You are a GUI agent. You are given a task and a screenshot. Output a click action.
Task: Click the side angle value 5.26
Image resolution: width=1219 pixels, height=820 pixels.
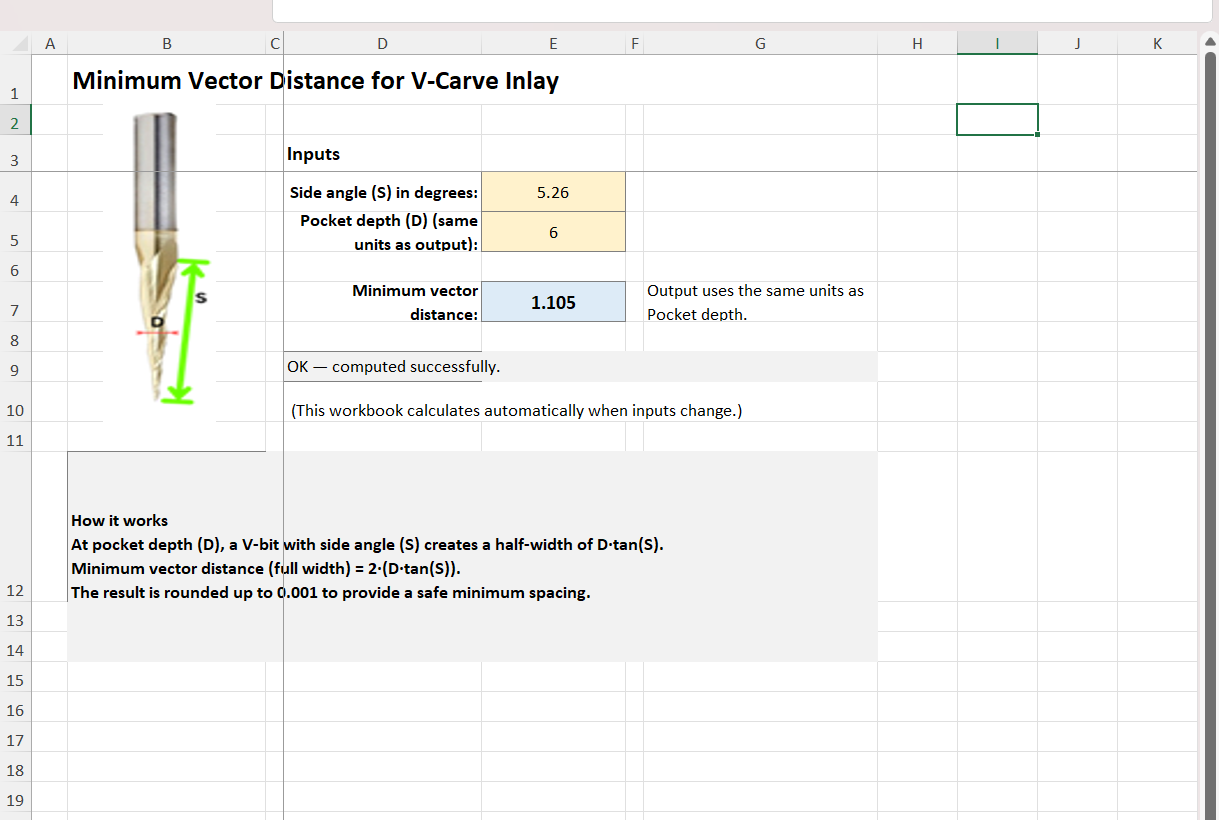coord(553,192)
